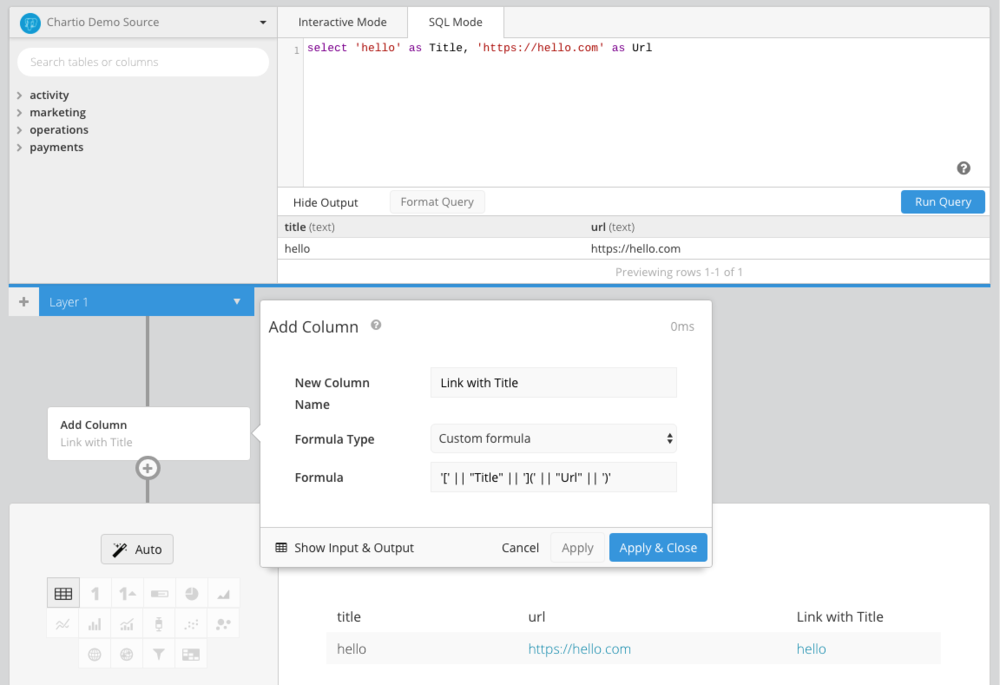Select the Table chart type icon
This screenshot has height=685, width=1000.
click(63, 594)
